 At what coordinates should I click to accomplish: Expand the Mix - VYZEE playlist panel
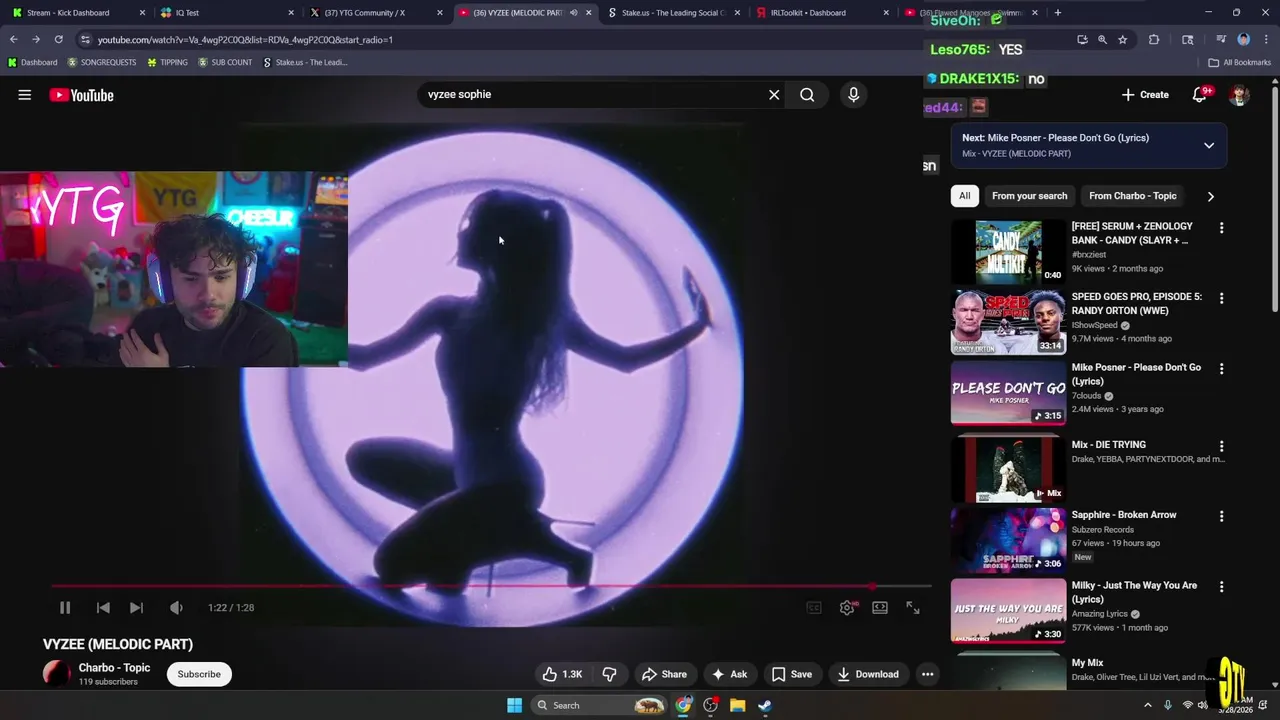click(x=1209, y=146)
